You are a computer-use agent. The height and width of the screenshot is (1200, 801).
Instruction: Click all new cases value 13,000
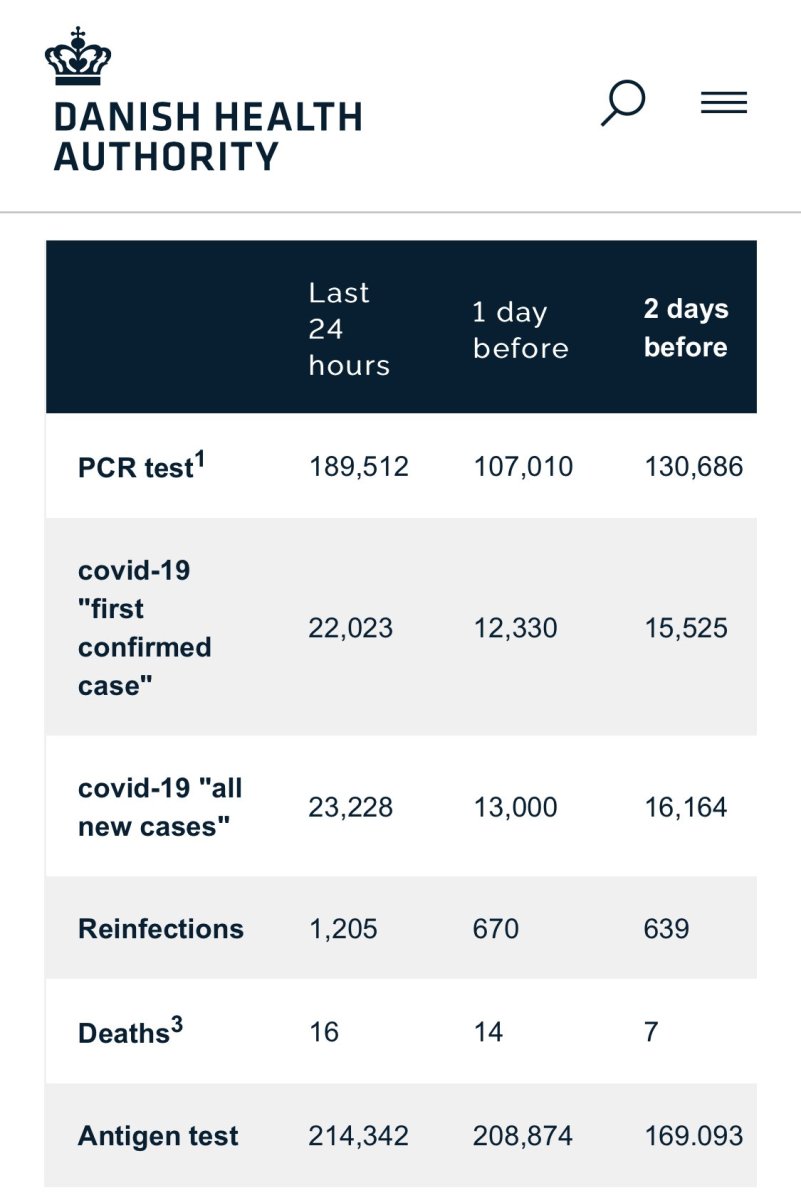[x=515, y=807]
